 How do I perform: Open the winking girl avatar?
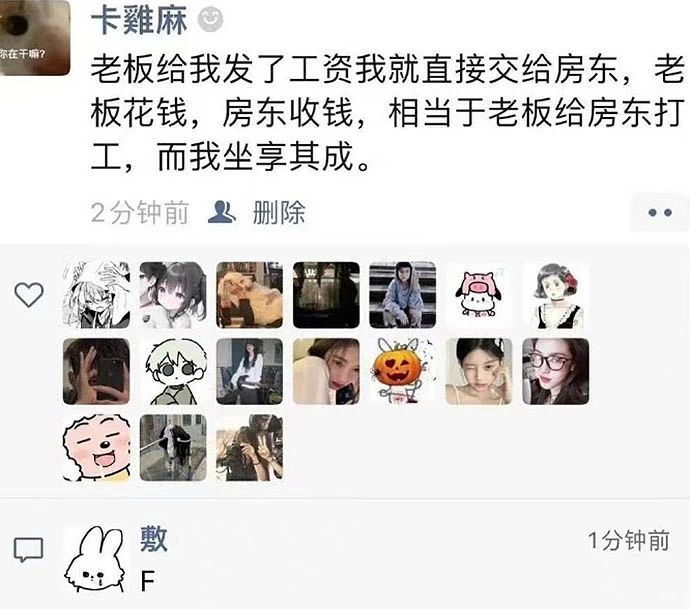(479, 371)
